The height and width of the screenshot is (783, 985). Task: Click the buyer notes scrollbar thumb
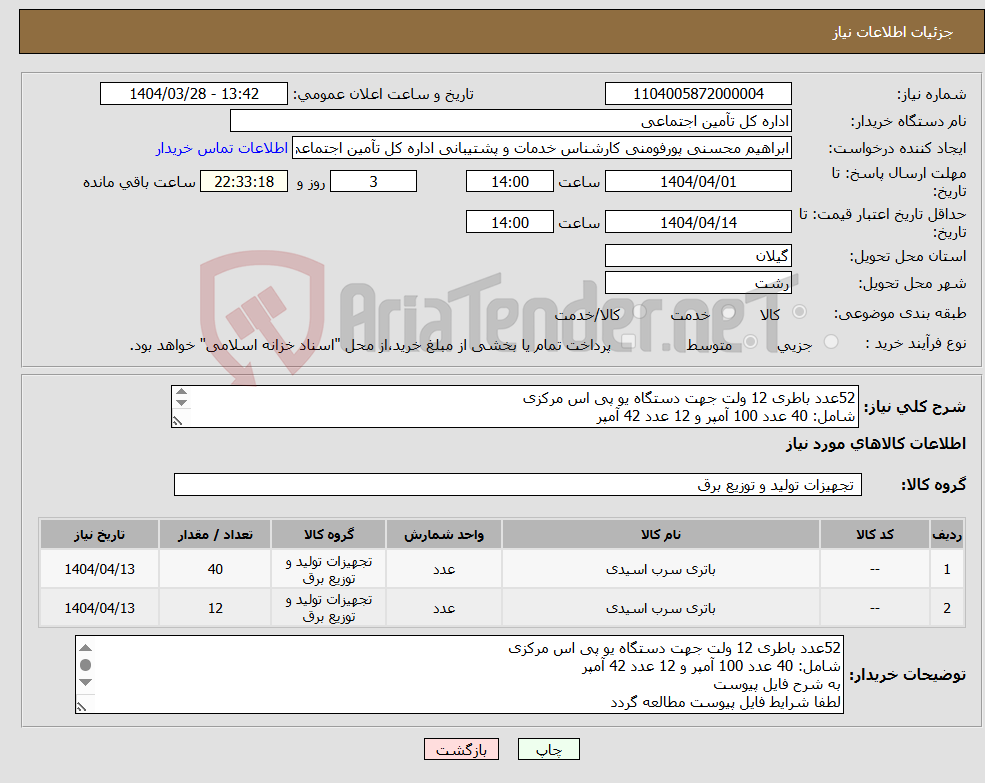[86, 665]
